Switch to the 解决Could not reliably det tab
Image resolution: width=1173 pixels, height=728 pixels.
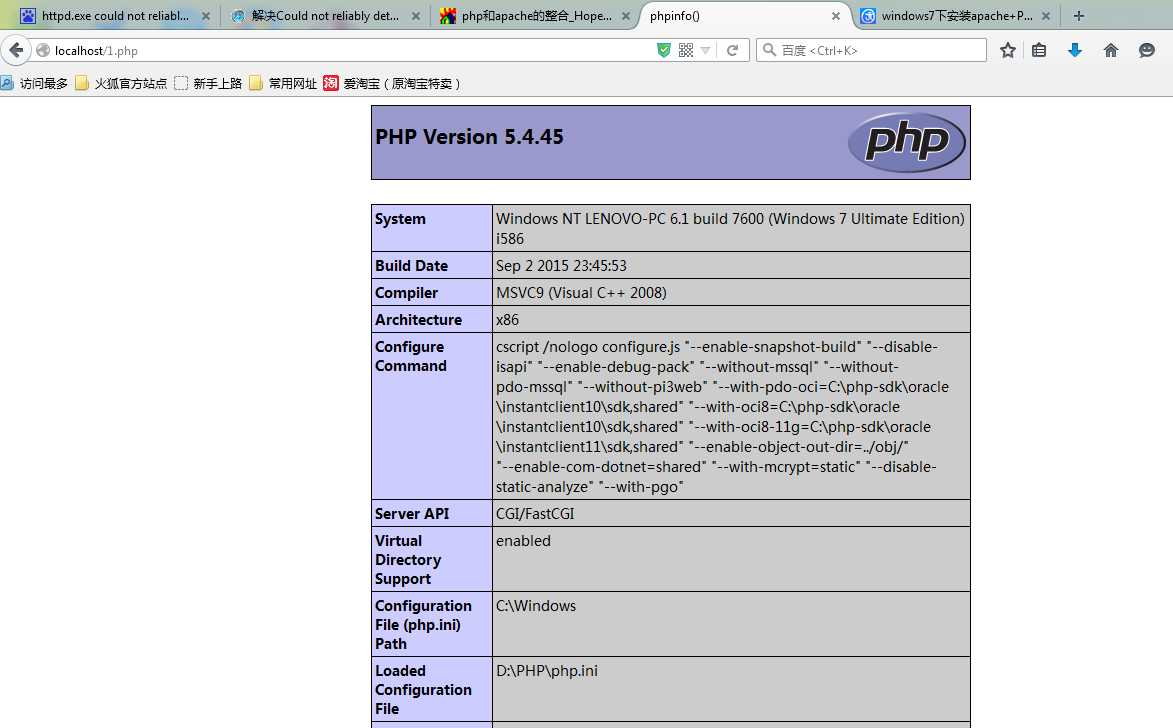(x=325, y=16)
